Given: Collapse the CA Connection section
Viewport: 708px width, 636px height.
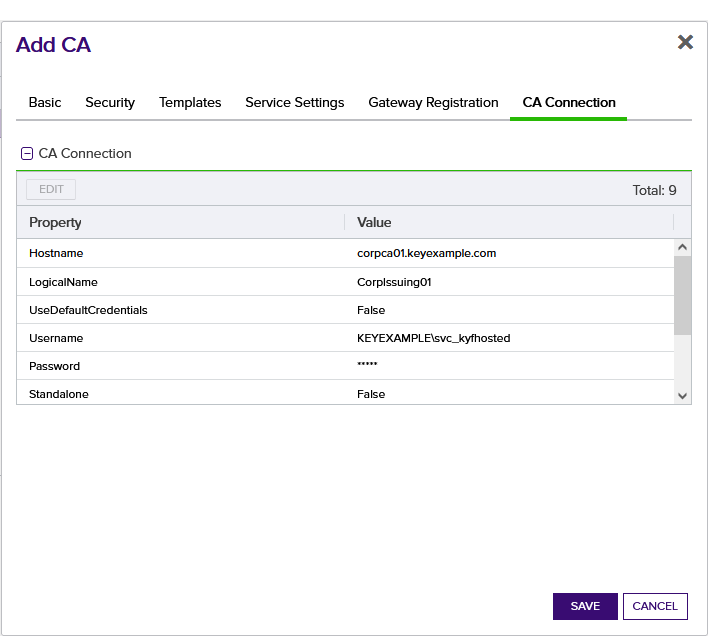Looking at the screenshot, I should pyautogui.click(x=27, y=153).
